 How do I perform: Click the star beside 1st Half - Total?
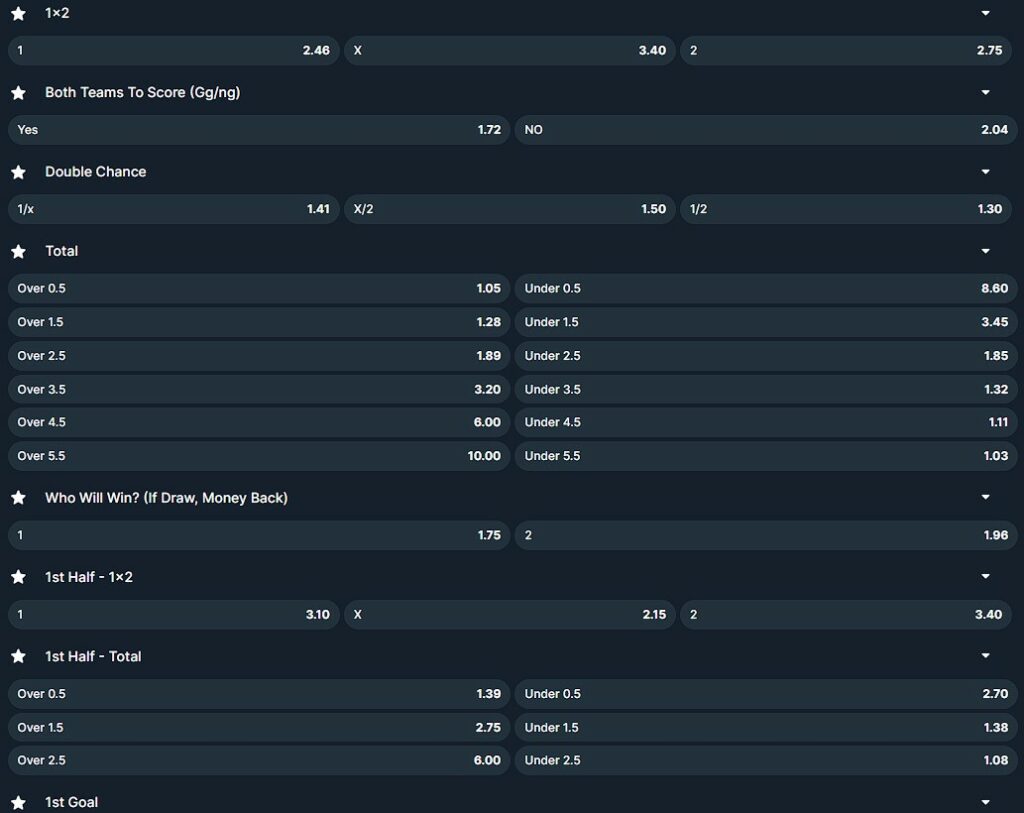click(x=18, y=656)
